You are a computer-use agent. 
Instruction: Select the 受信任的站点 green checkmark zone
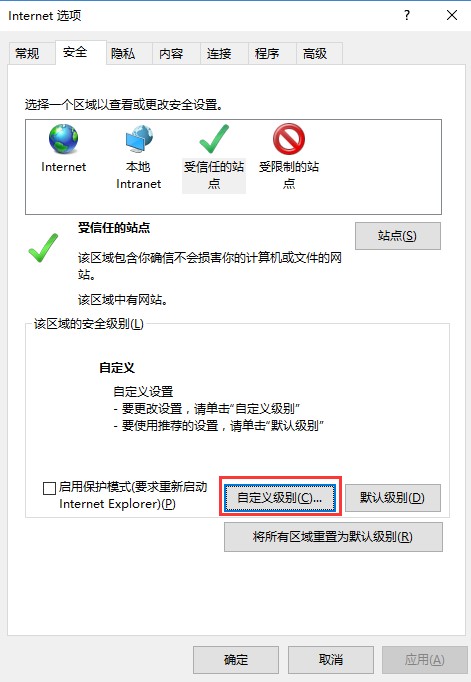pos(214,157)
